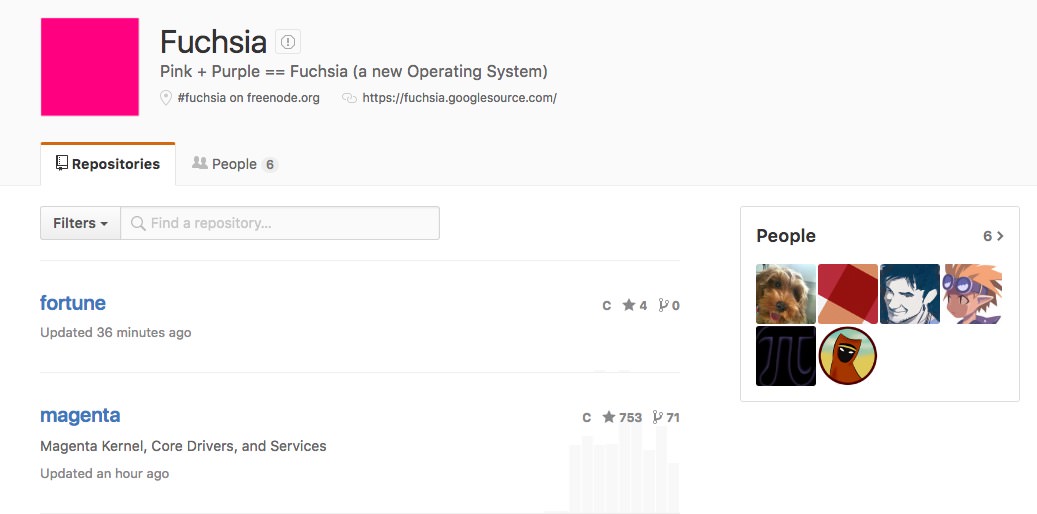
Task: Open the Filters dropdown
Action: 81,223
